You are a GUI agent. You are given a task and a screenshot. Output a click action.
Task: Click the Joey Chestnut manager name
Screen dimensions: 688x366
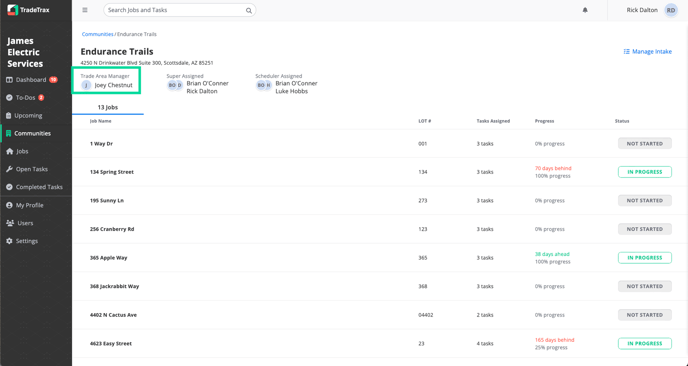(x=113, y=85)
